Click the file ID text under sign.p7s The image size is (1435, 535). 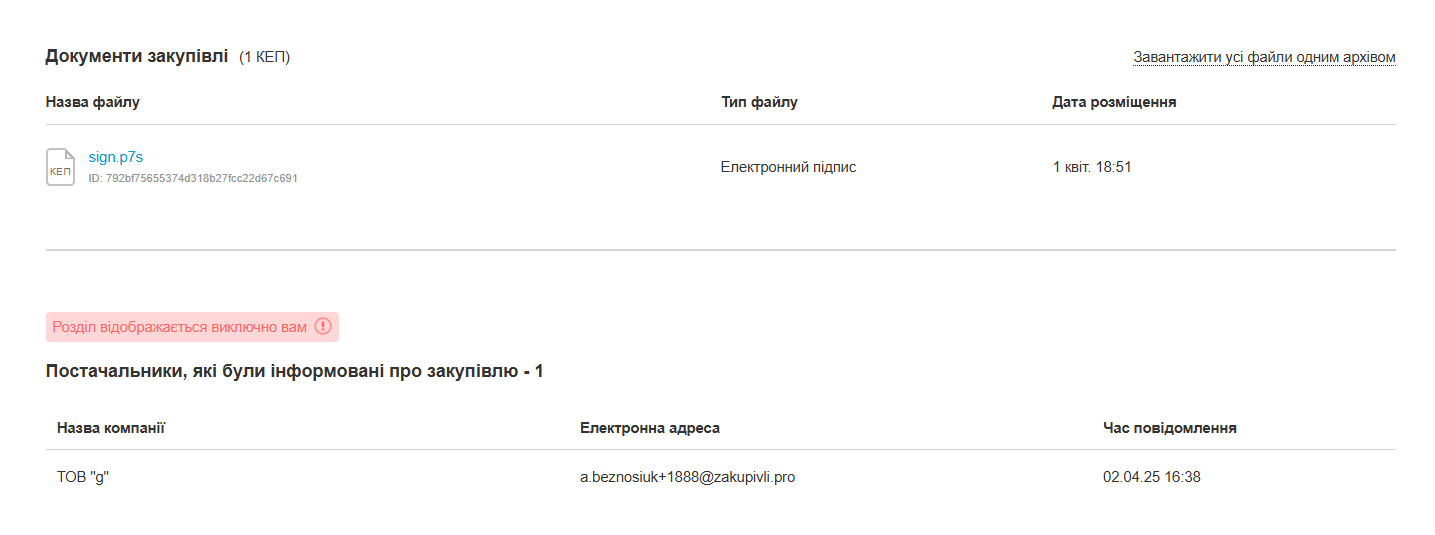(193, 179)
